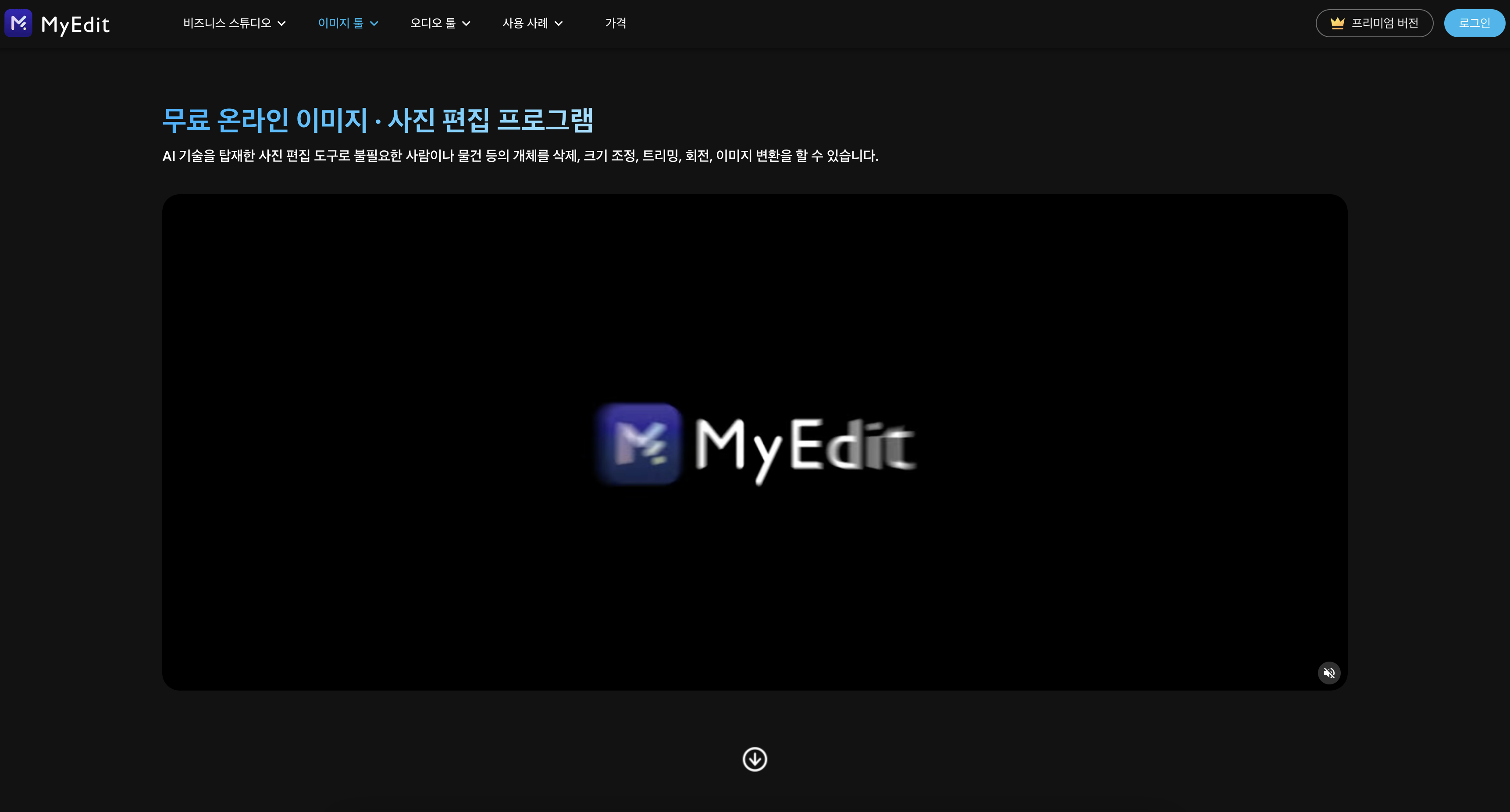Click the 로그인 login button
Image resolution: width=1510 pixels, height=812 pixels.
(x=1474, y=23)
